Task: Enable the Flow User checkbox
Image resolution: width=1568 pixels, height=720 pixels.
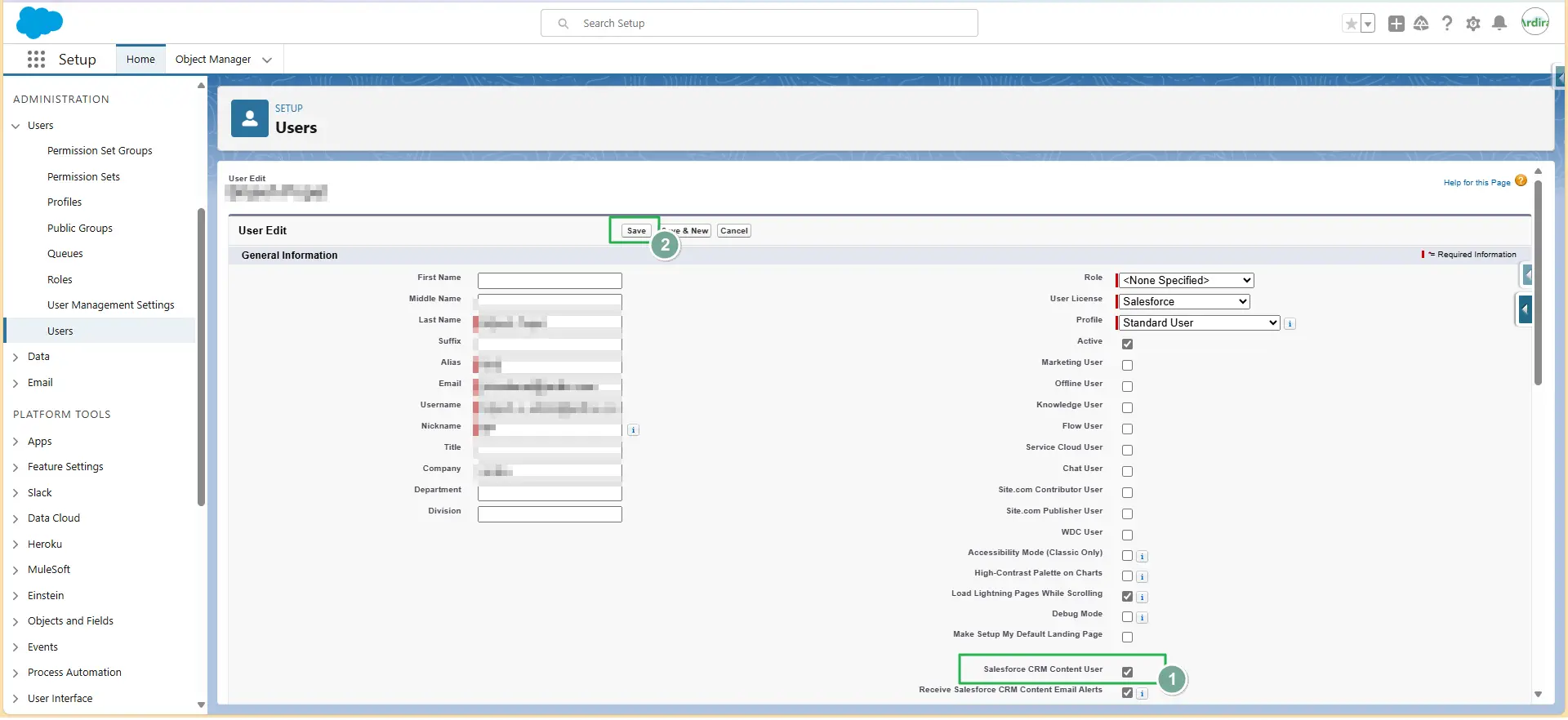Action: coord(1127,429)
